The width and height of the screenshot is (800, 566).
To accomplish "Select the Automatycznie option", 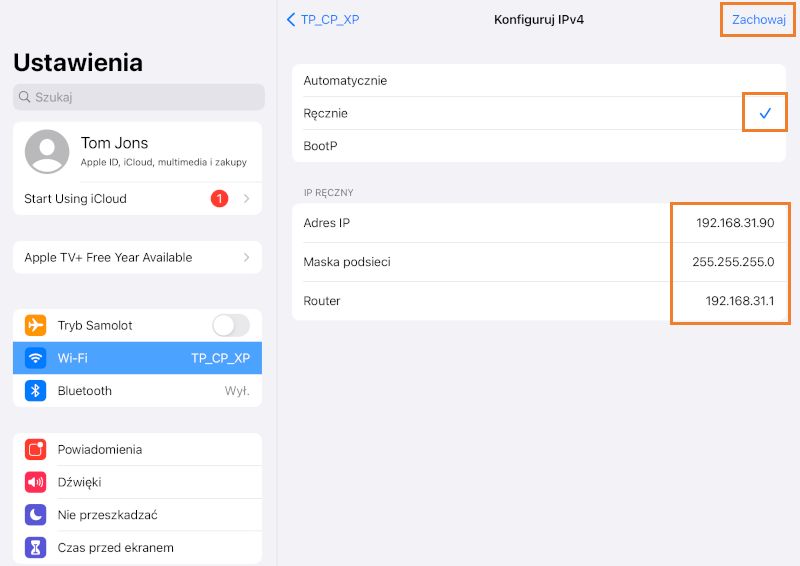I will [x=345, y=80].
